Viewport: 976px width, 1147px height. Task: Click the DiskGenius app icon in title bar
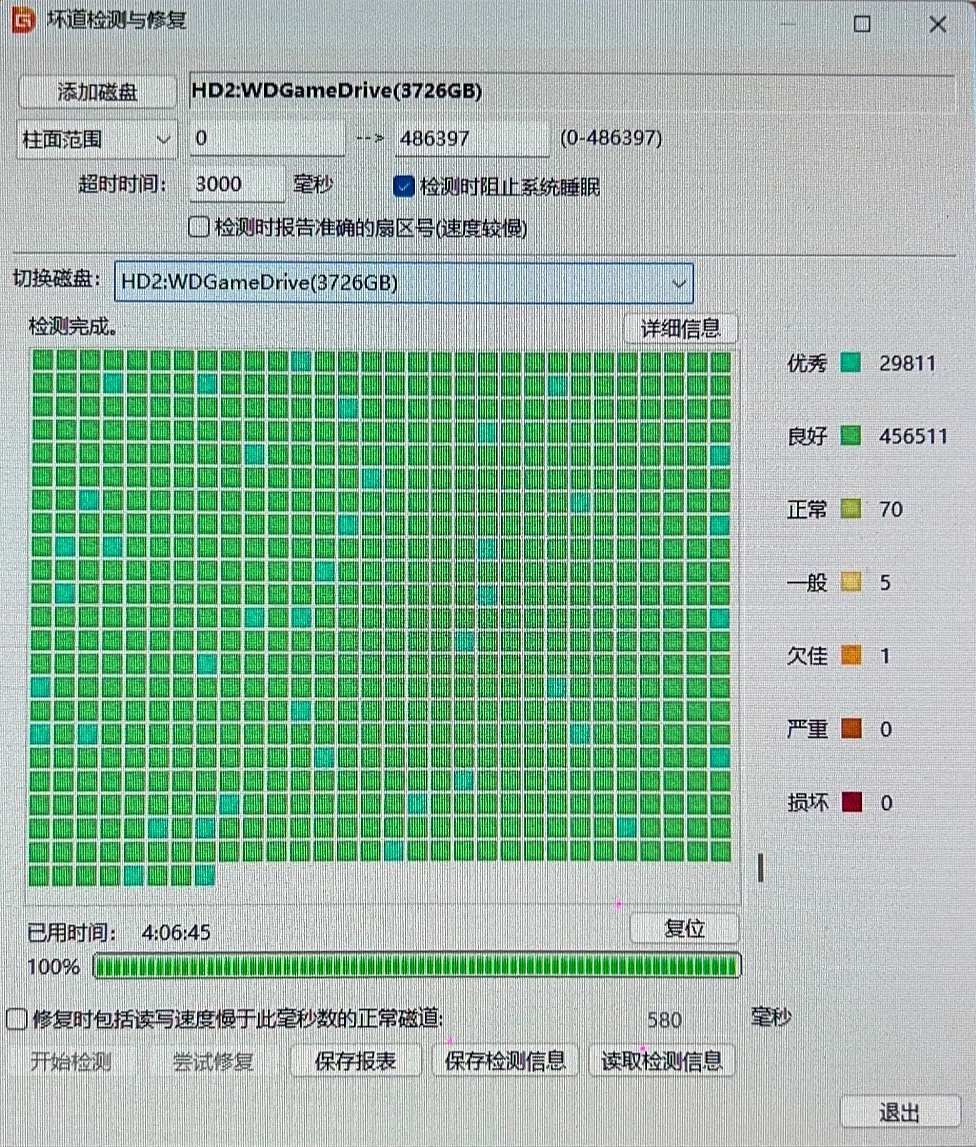point(23,20)
